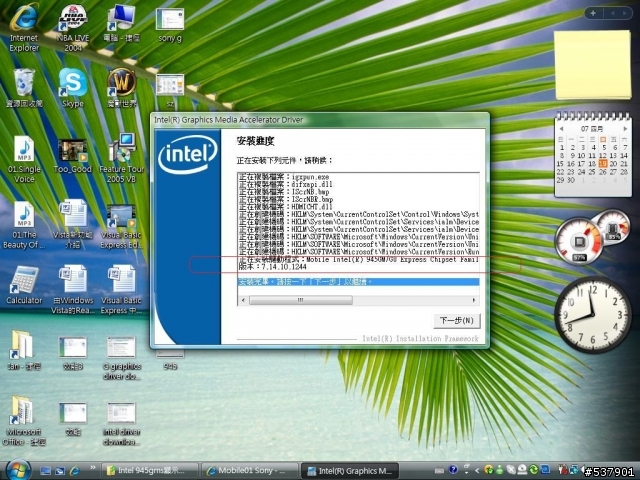Select the Microsoft Office - 捷徑 folder
This screenshot has width=640, height=480.
point(24,420)
